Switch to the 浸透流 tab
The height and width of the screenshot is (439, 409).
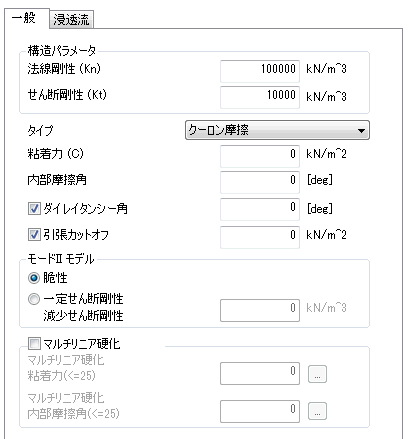point(71,20)
